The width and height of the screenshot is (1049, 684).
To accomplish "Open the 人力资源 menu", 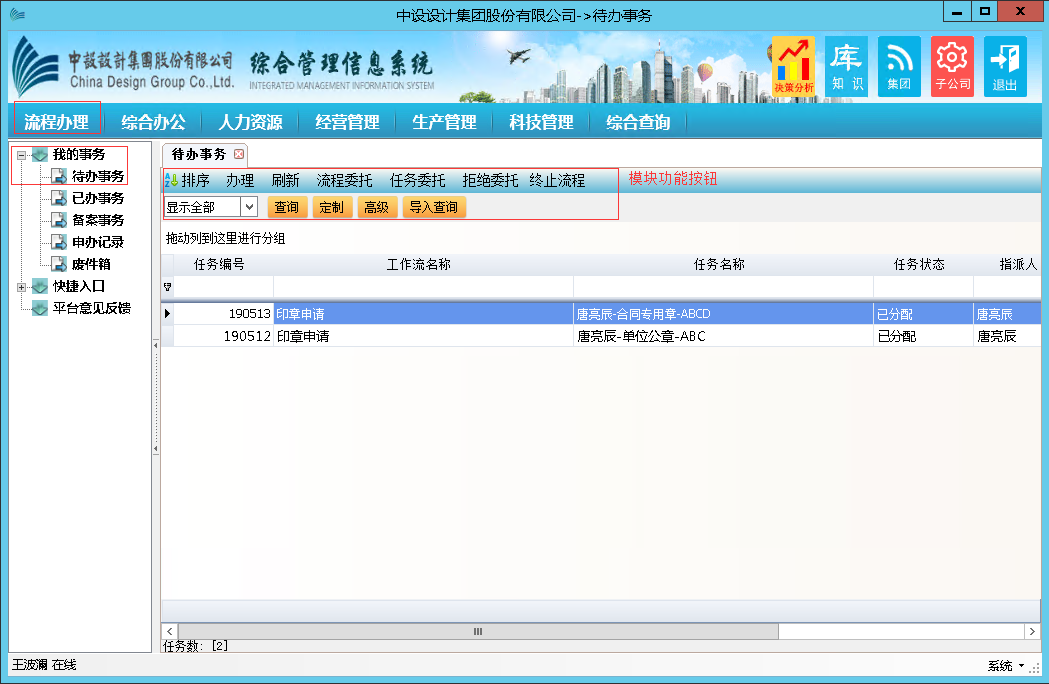I will pyautogui.click(x=250, y=122).
